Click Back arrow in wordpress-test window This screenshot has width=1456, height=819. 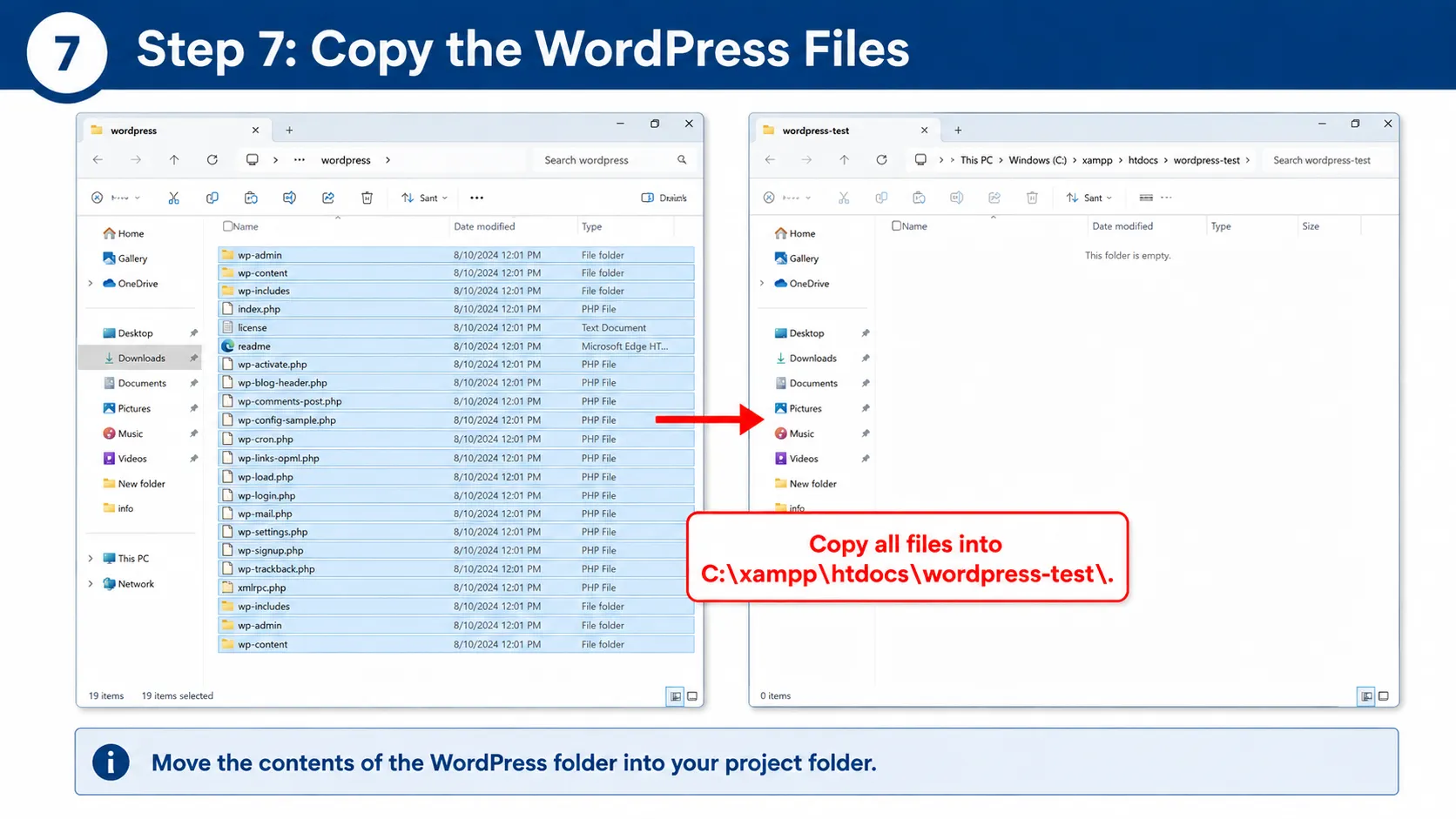tap(770, 159)
